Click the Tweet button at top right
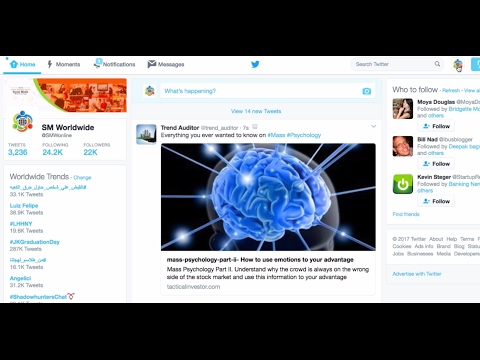Image resolution: width=480 pixels, height=360 pixels. coord(475,64)
